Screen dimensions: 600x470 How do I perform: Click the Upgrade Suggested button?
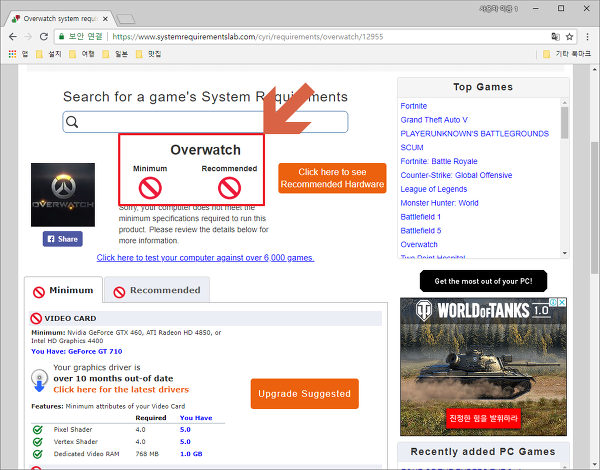pyautogui.click(x=305, y=393)
